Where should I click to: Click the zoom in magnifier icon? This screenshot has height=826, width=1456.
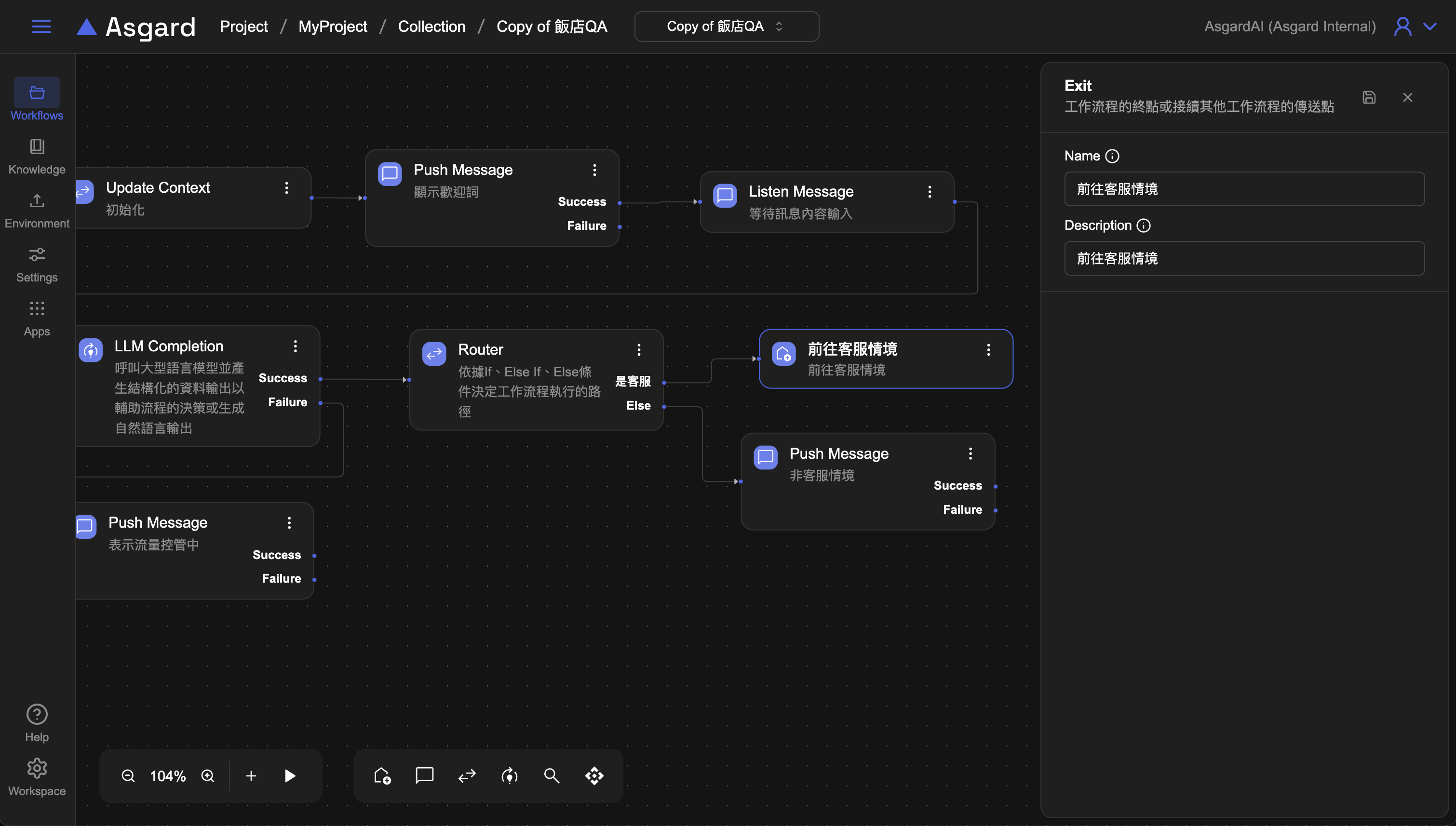(x=208, y=775)
